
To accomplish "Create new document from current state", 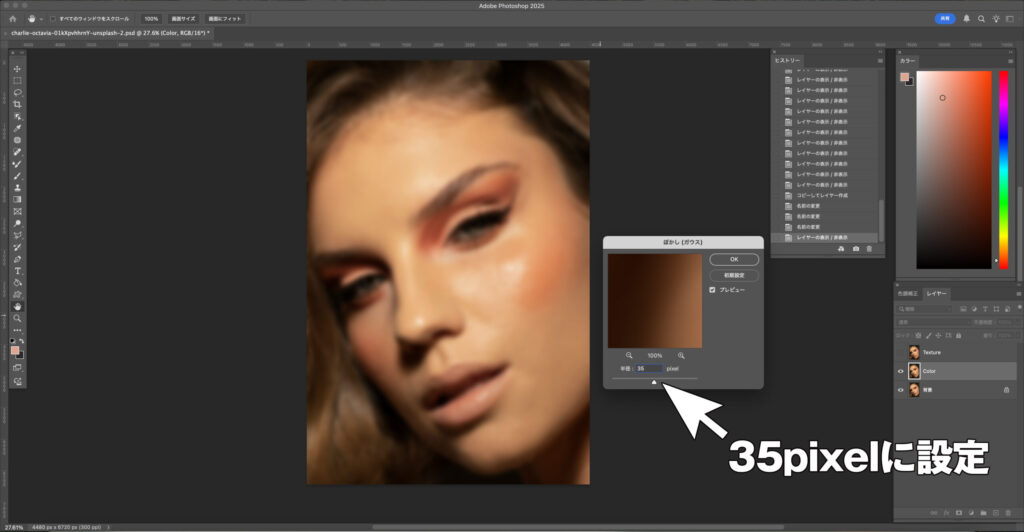I will click(x=841, y=249).
